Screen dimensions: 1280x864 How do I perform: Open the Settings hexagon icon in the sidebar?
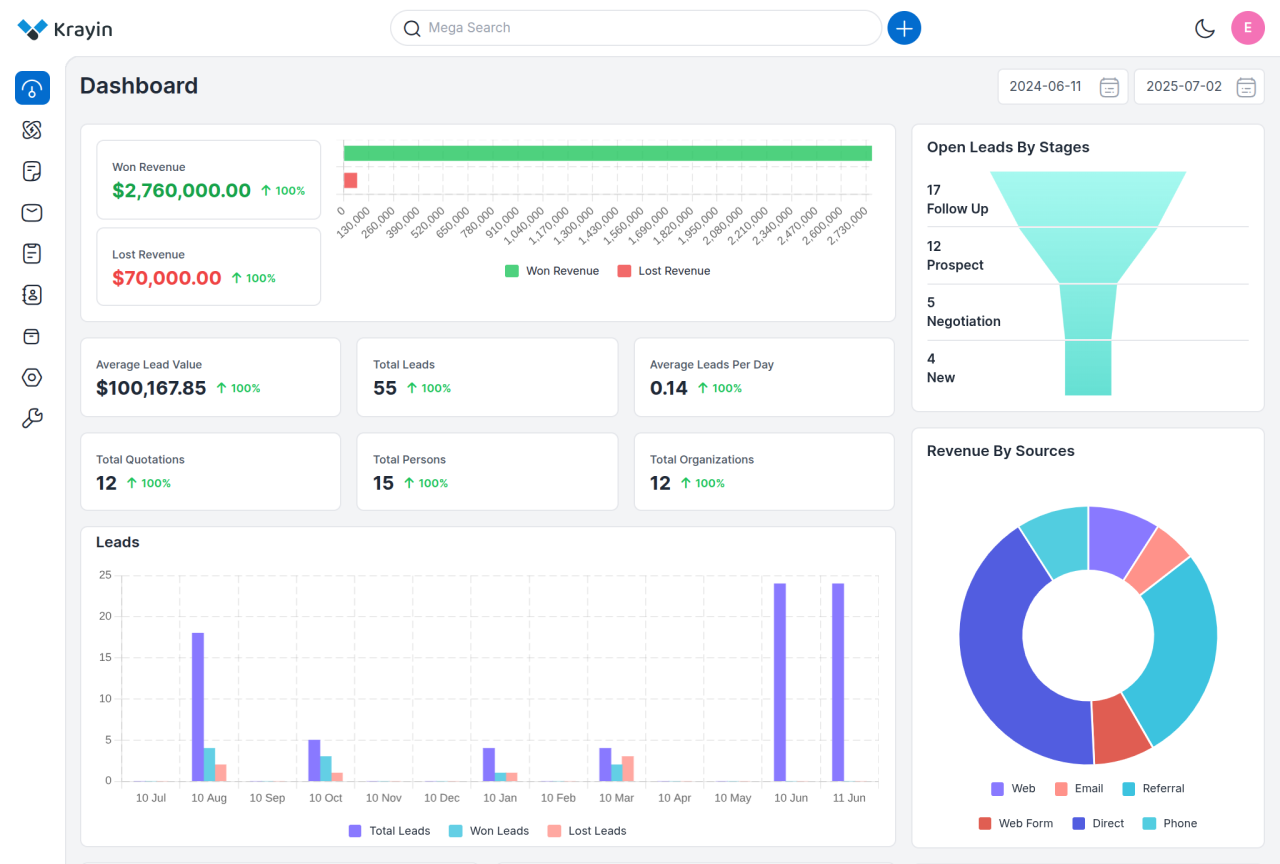[32, 377]
